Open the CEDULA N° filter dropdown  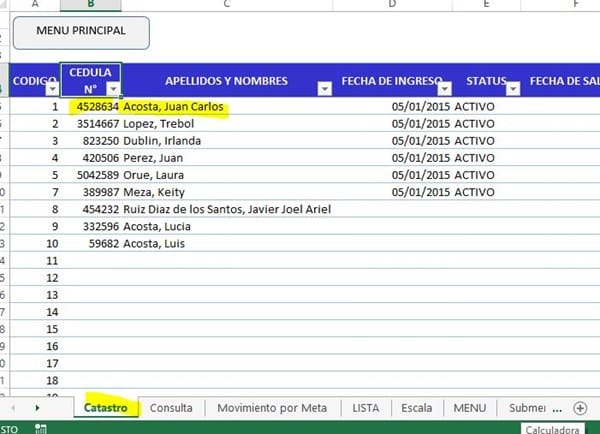(111, 89)
